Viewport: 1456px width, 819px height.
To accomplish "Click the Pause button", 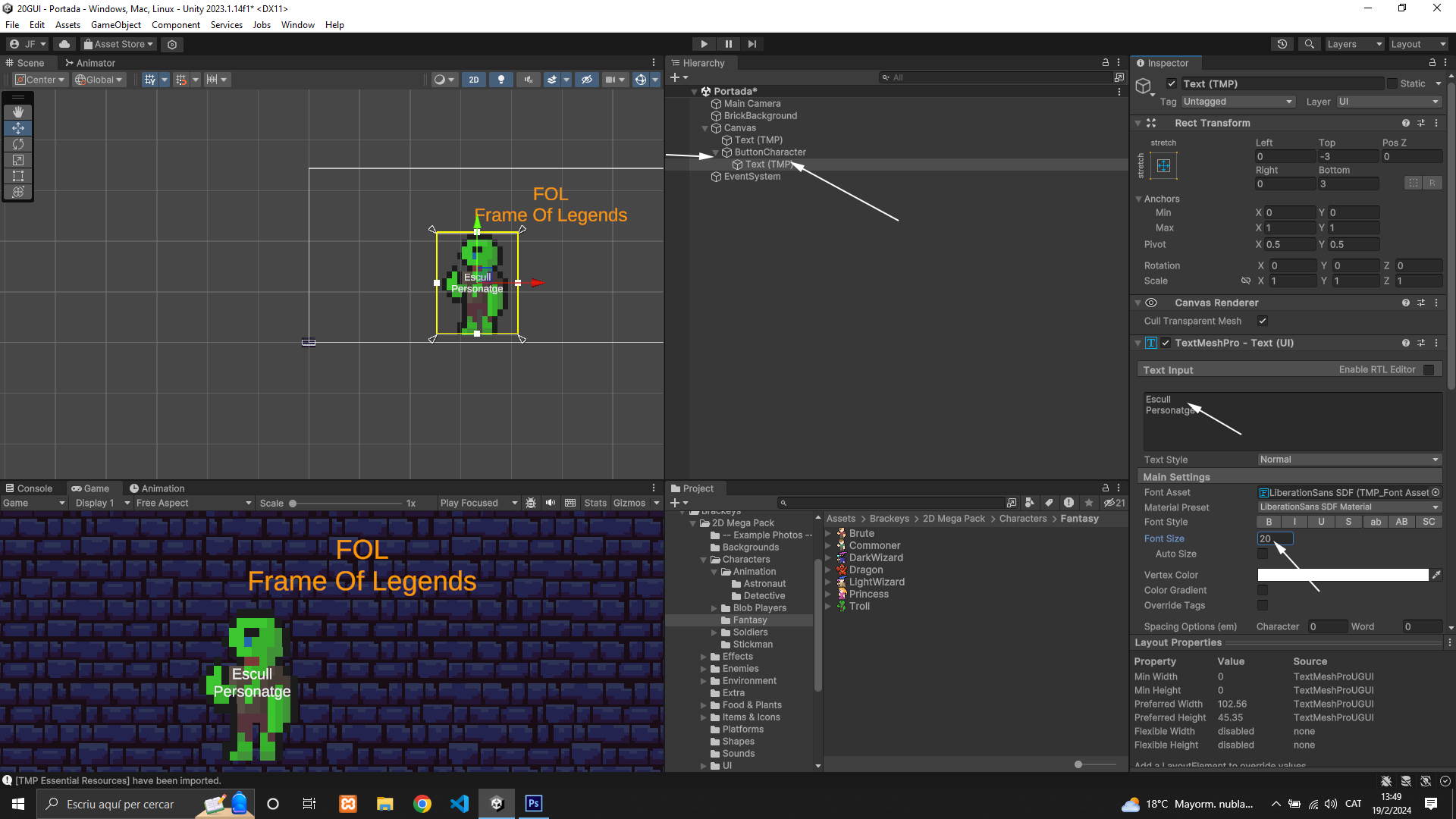I will click(x=728, y=44).
